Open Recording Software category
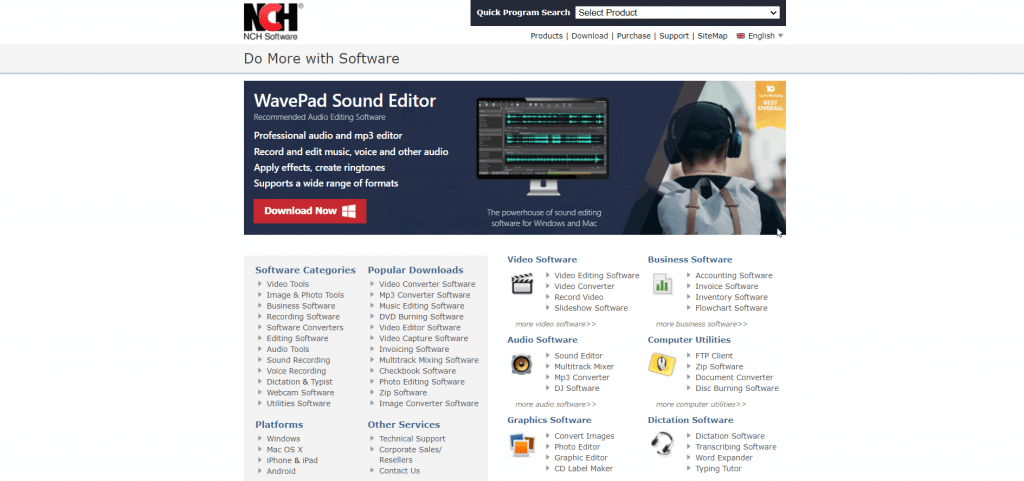Image resolution: width=1024 pixels, height=481 pixels. (x=303, y=317)
